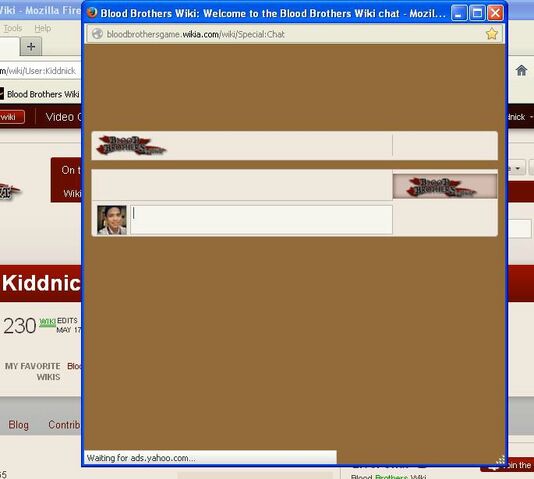The width and height of the screenshot is (534, 479).
Task: Bookmark chat page with star icon
Action: pyautogui.click(x=492, y=34)
